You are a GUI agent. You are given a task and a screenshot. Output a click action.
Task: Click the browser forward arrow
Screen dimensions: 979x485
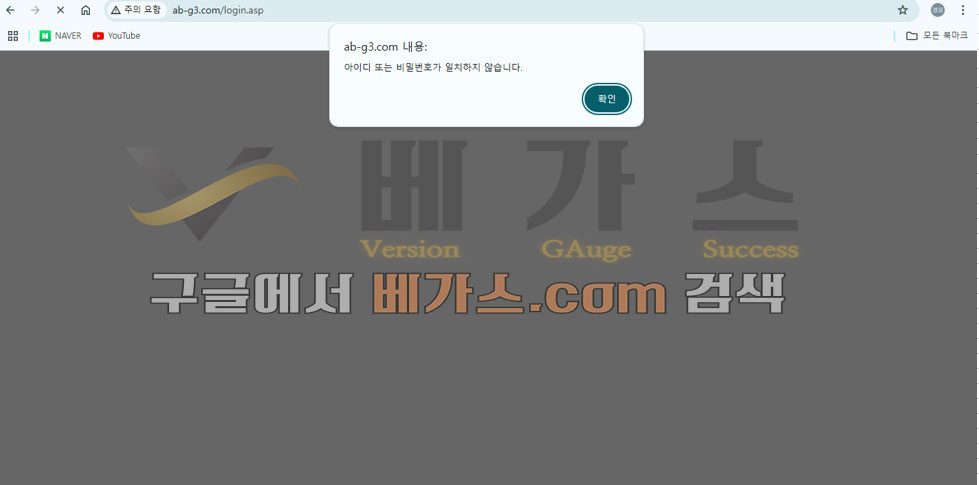(x=35, y=10)
